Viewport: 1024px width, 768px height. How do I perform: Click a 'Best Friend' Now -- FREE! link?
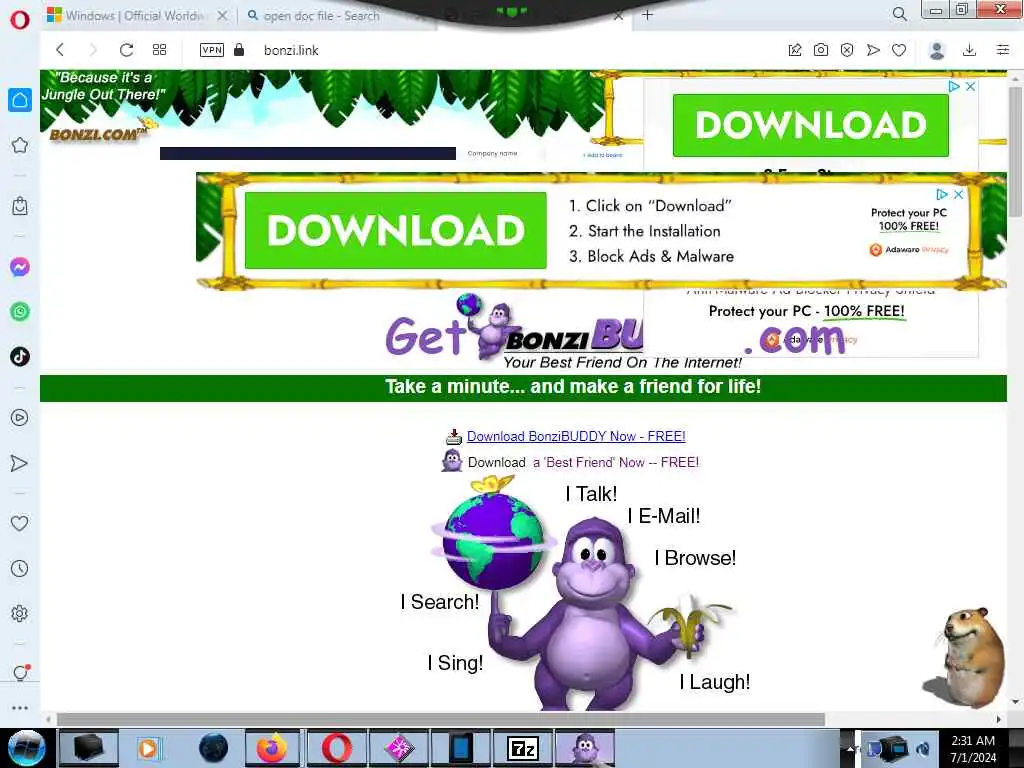[616, 462]
